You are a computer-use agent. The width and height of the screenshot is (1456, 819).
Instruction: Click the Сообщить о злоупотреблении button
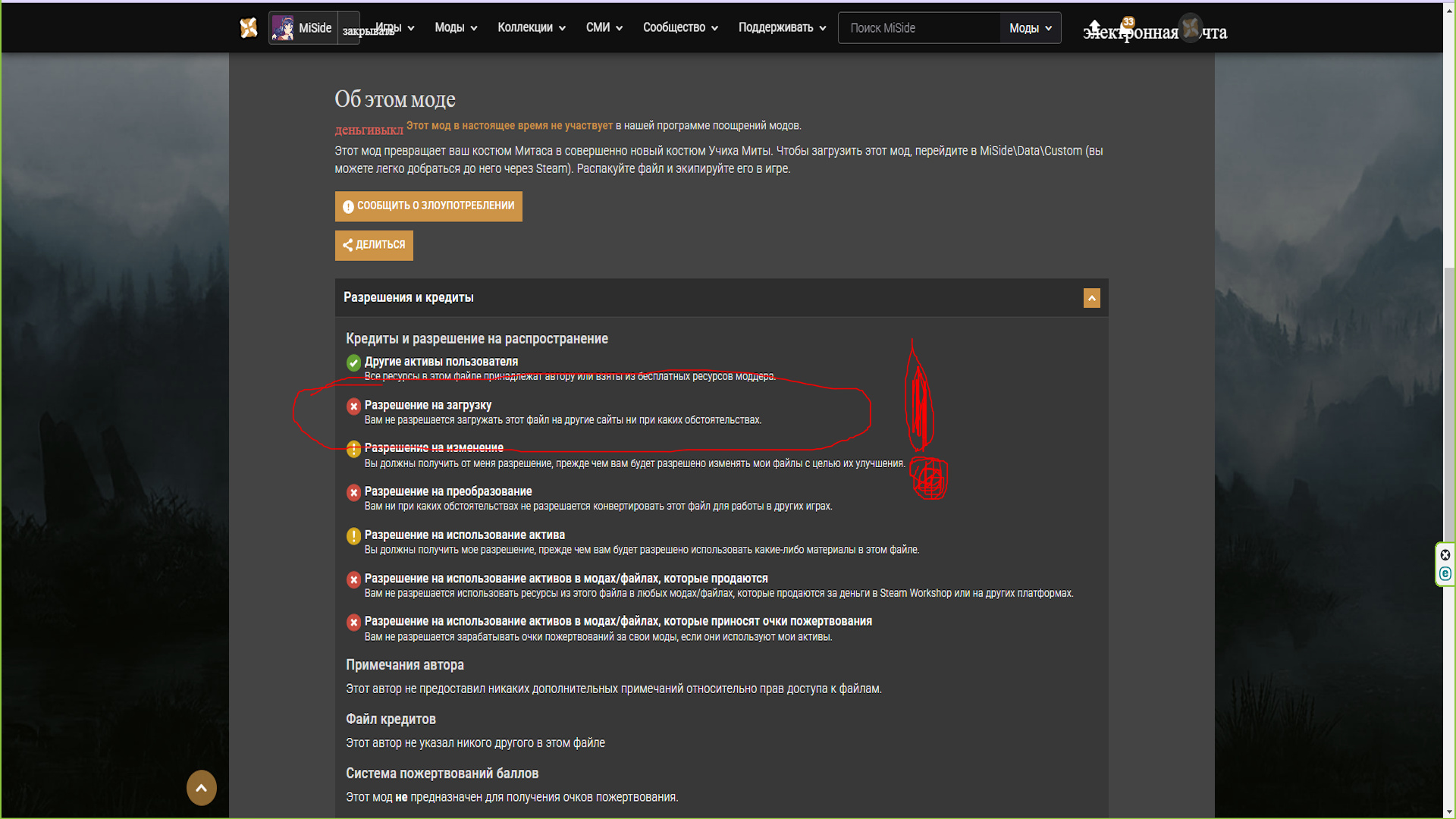click(x=428, y=206)
